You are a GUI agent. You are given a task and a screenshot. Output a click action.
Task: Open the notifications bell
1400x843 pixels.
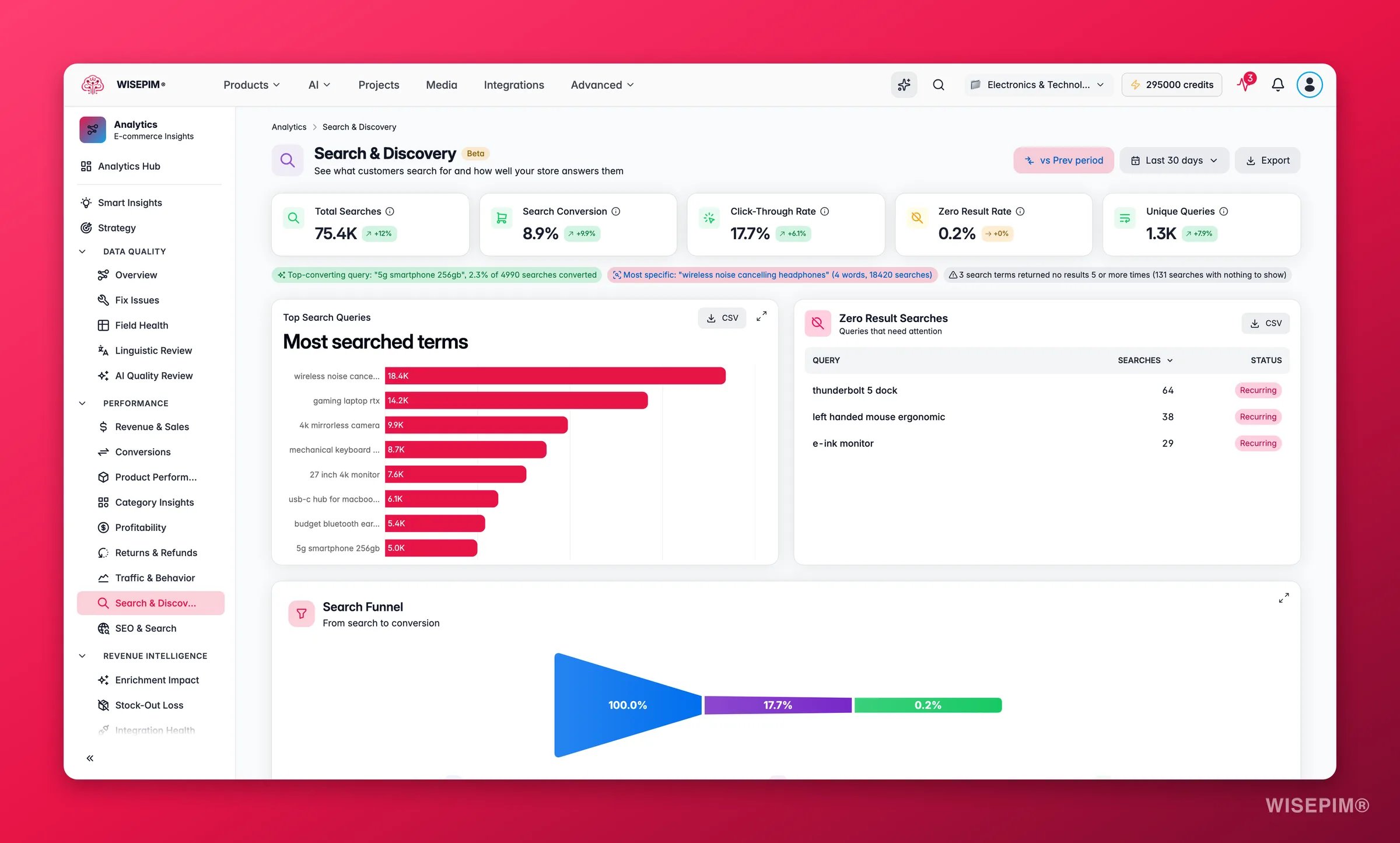pos(1277,85)
